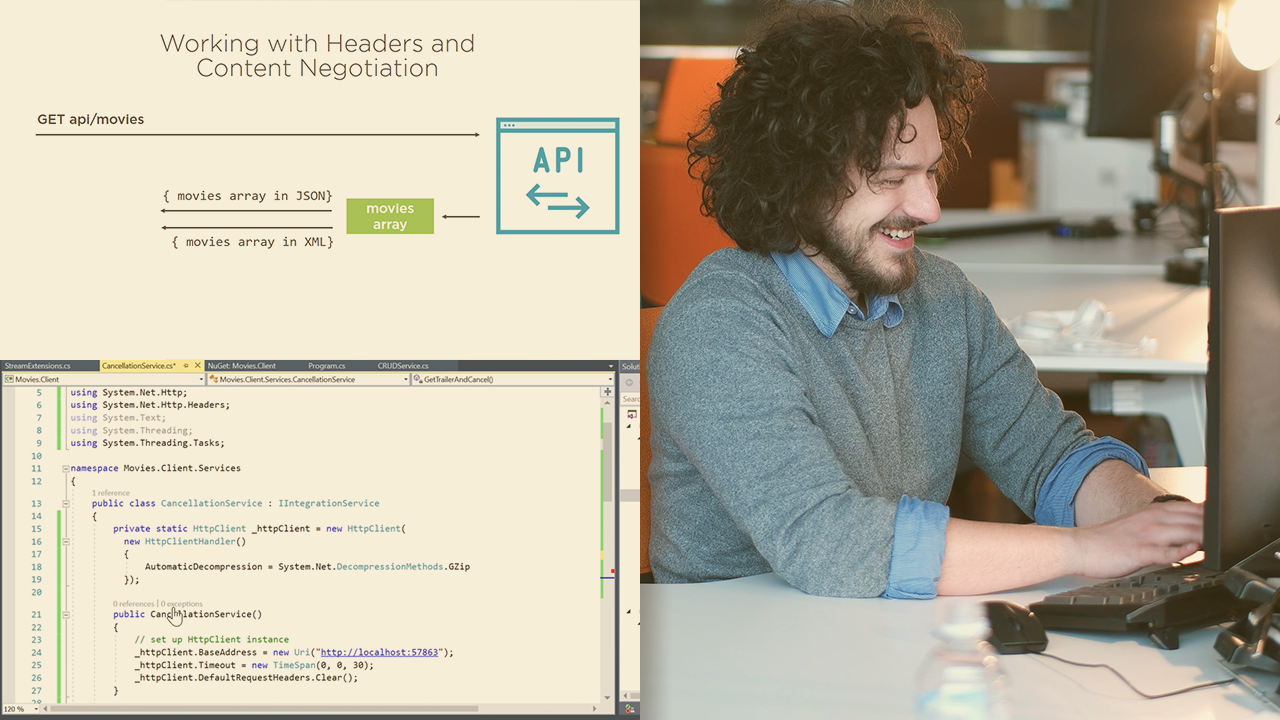Pin the CancellationService.cs tab
The width and height of the screenshot is (1280, 720).
tap(186, 366)
